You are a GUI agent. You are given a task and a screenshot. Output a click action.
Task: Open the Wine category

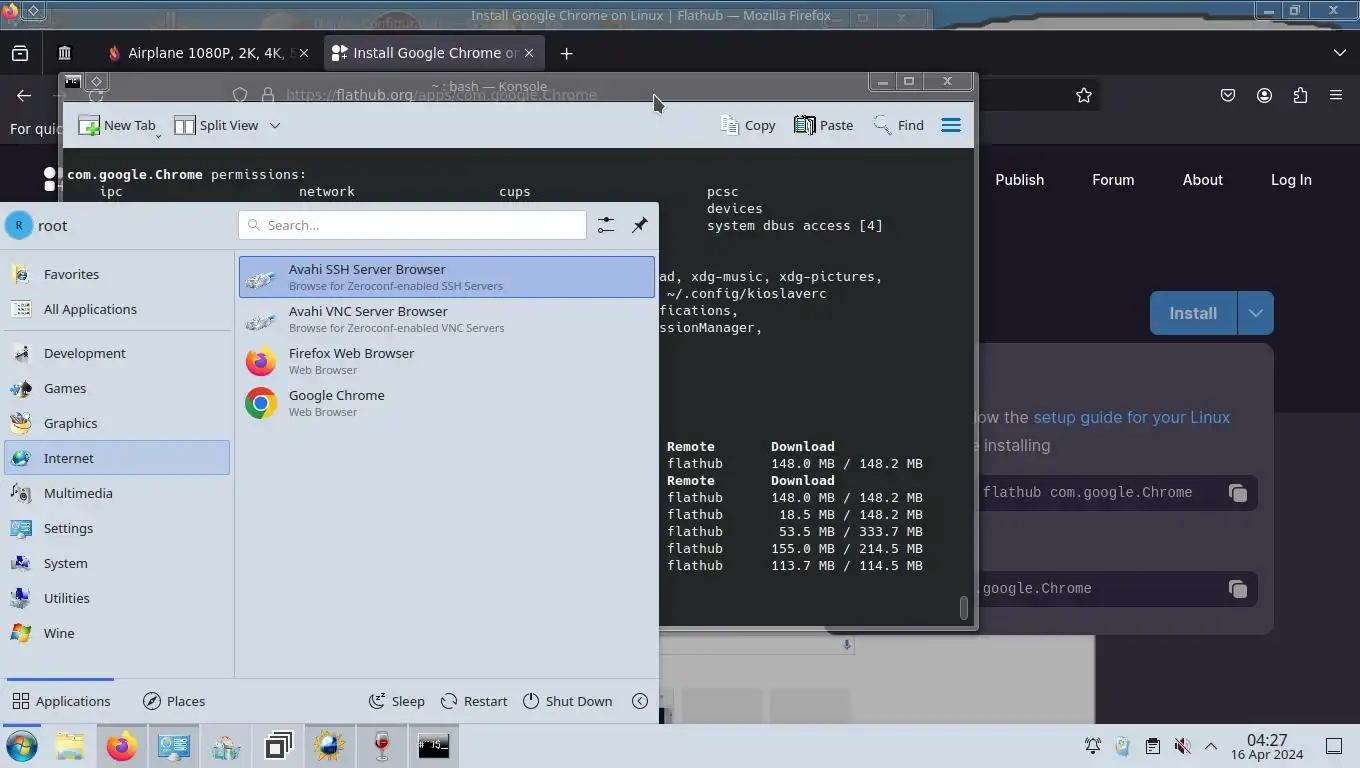pos(117,633)
